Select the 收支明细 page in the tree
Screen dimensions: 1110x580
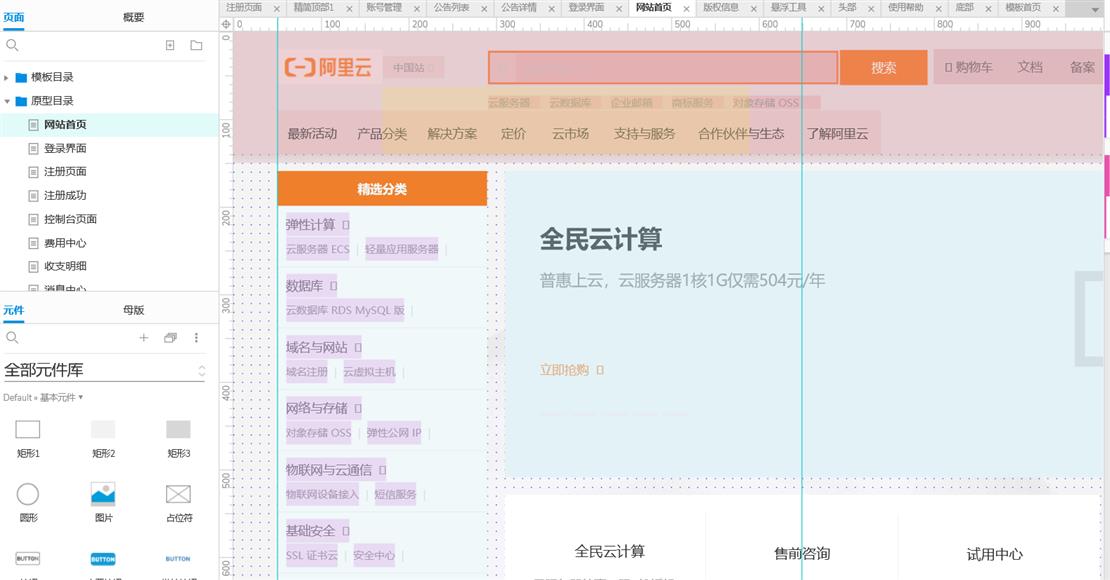pos(65,266)
